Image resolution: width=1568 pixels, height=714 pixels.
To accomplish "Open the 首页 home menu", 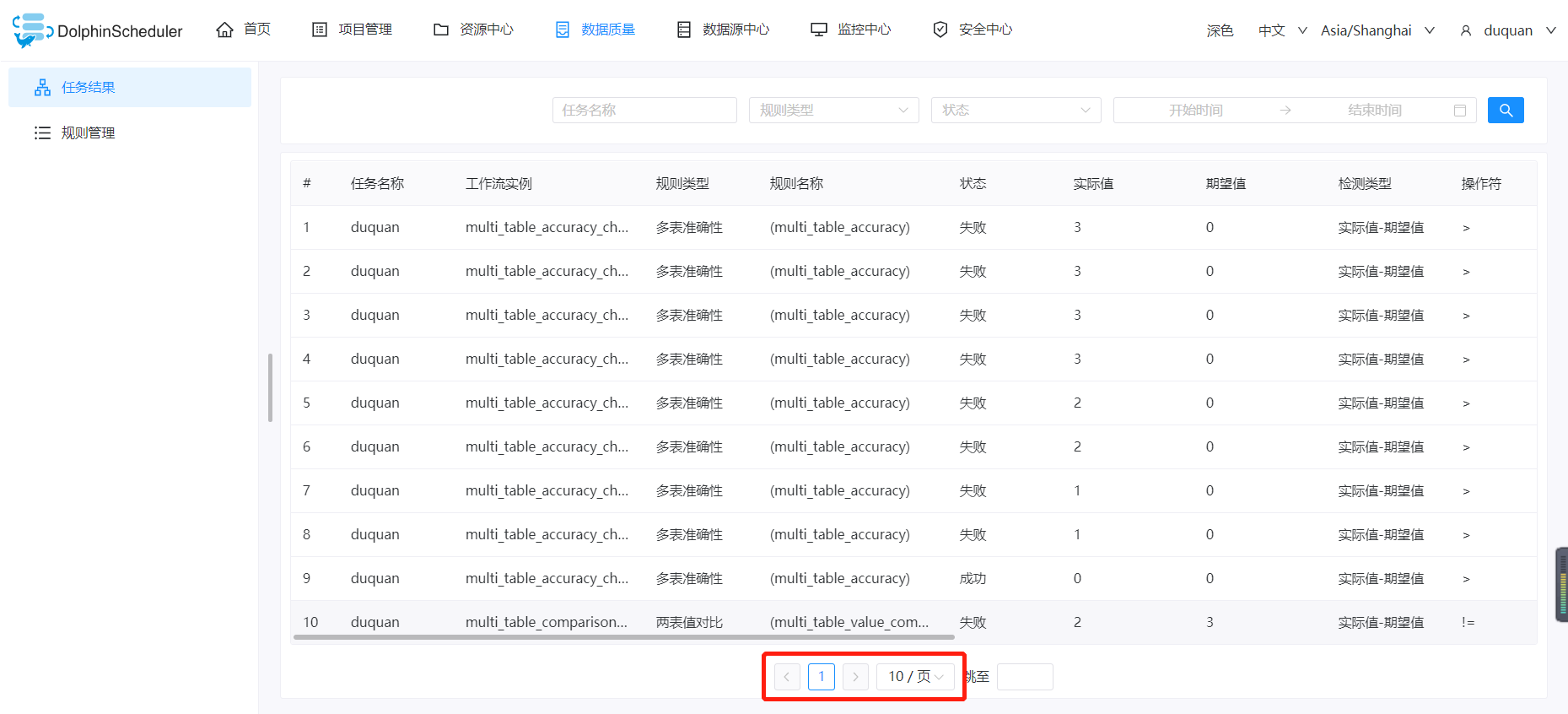I will [244, 30].
